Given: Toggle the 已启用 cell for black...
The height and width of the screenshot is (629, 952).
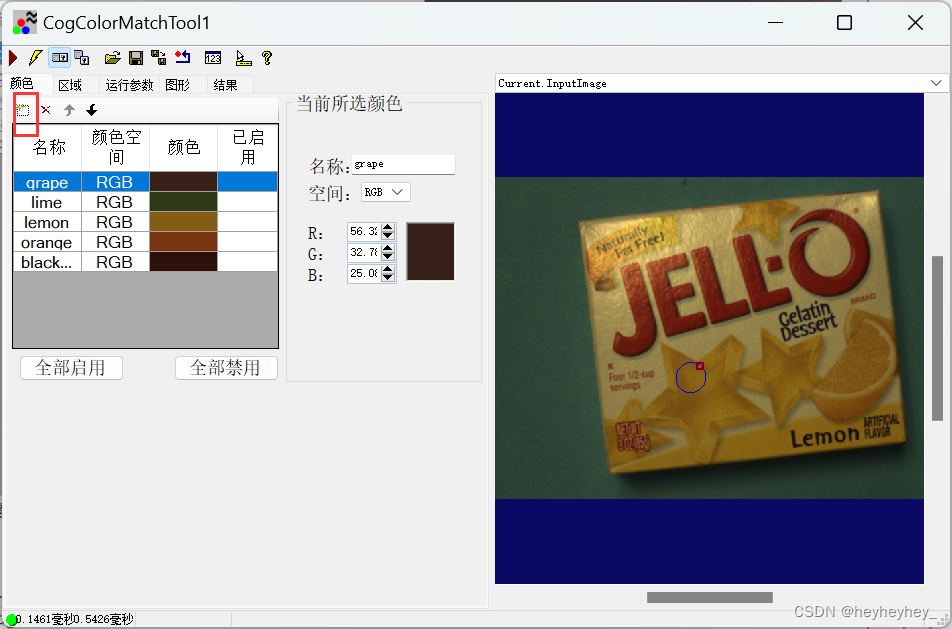Looking at the screenshot, I should [248, 262].
